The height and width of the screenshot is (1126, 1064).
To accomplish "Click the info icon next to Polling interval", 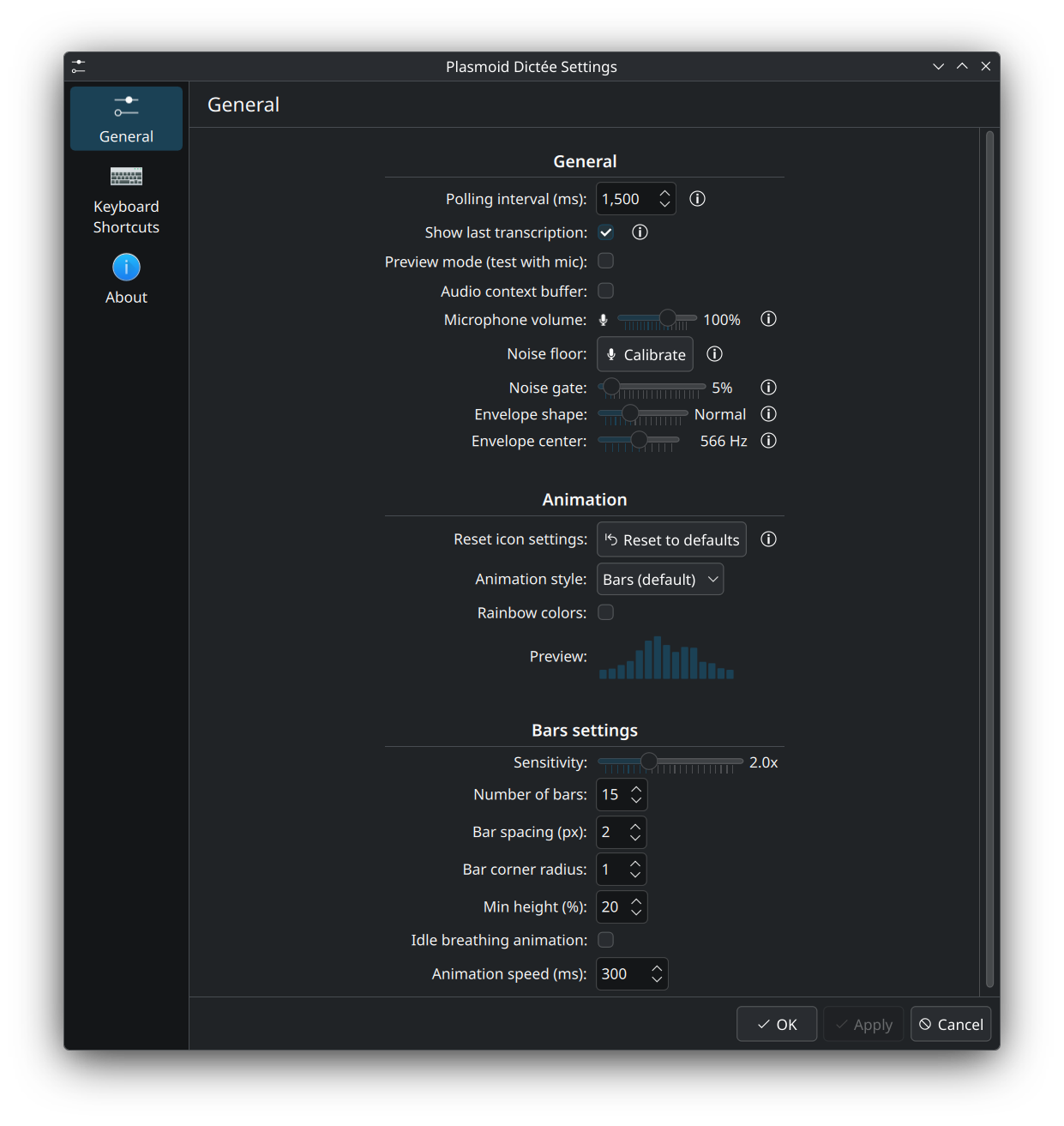I will click(x=697, y=199).
